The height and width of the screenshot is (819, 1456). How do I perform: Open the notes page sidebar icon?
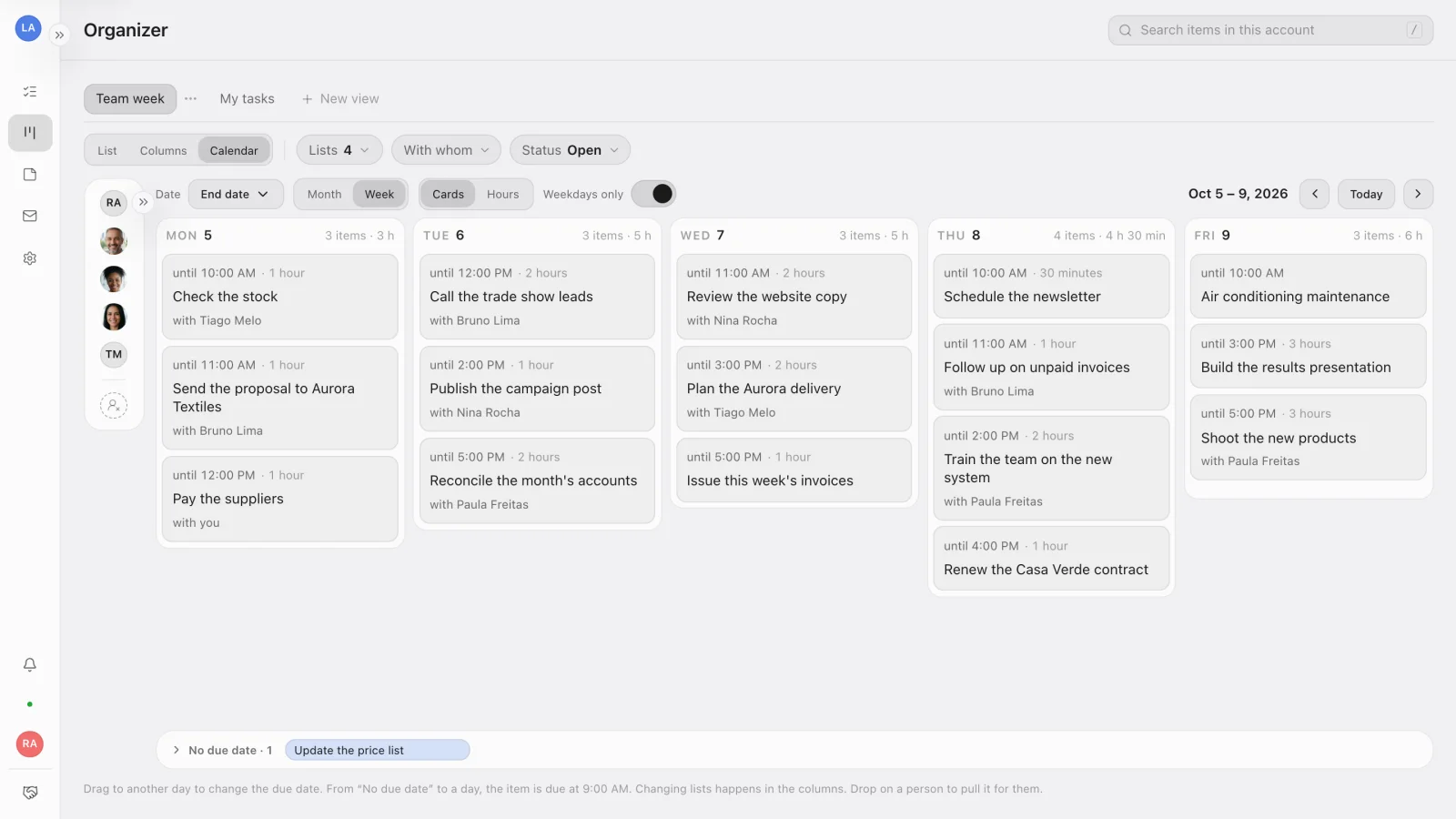tap(30, 175)
